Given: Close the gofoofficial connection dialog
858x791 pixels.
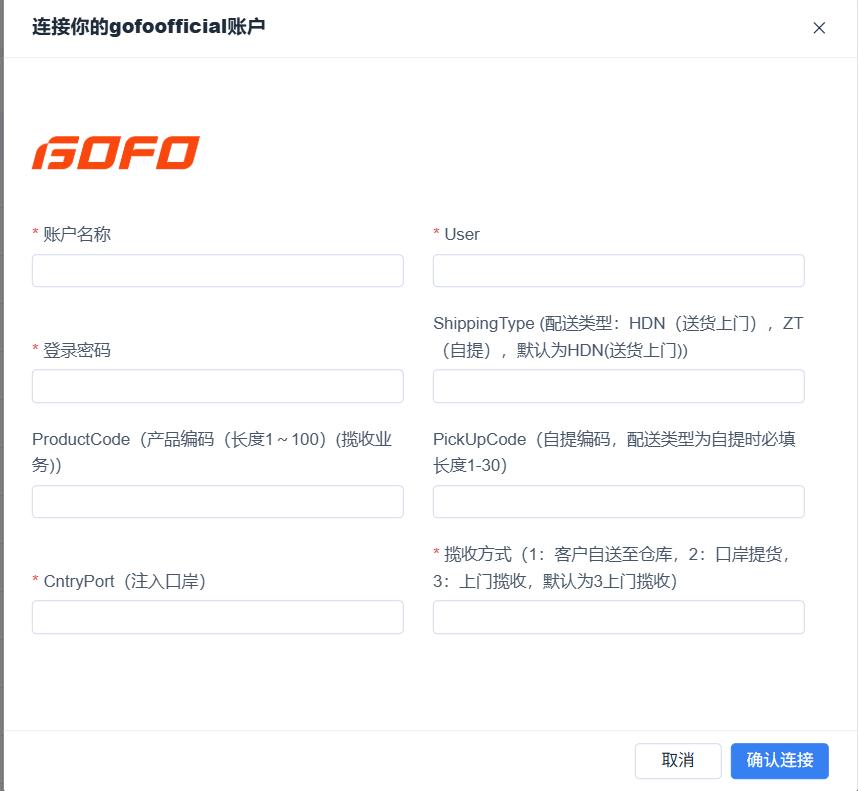Looking at the screenshot, I should pyautogui.click(x=819, y=28).
